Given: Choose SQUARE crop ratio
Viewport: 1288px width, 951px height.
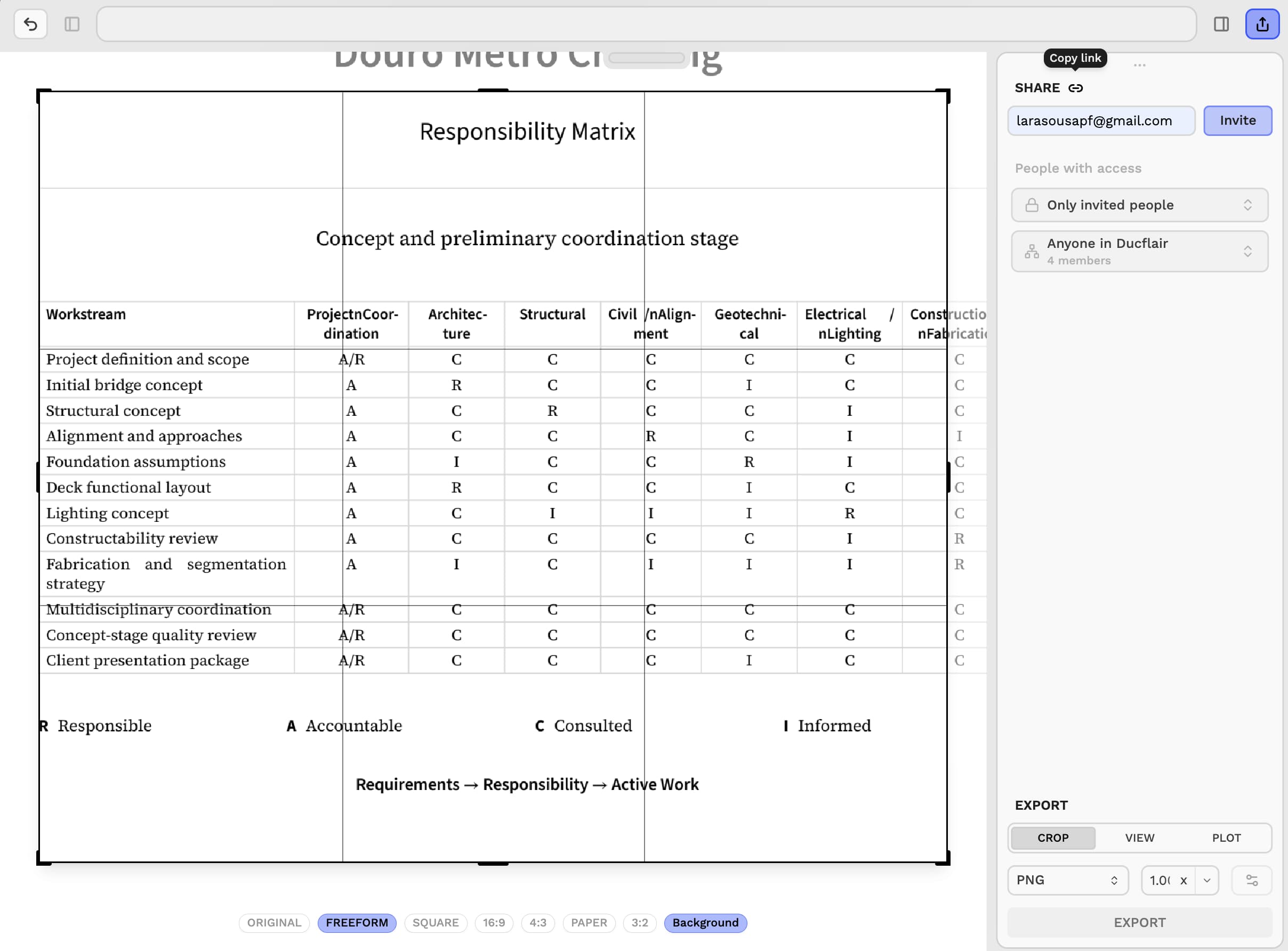Looking at the screenshot, I should 435,923.
